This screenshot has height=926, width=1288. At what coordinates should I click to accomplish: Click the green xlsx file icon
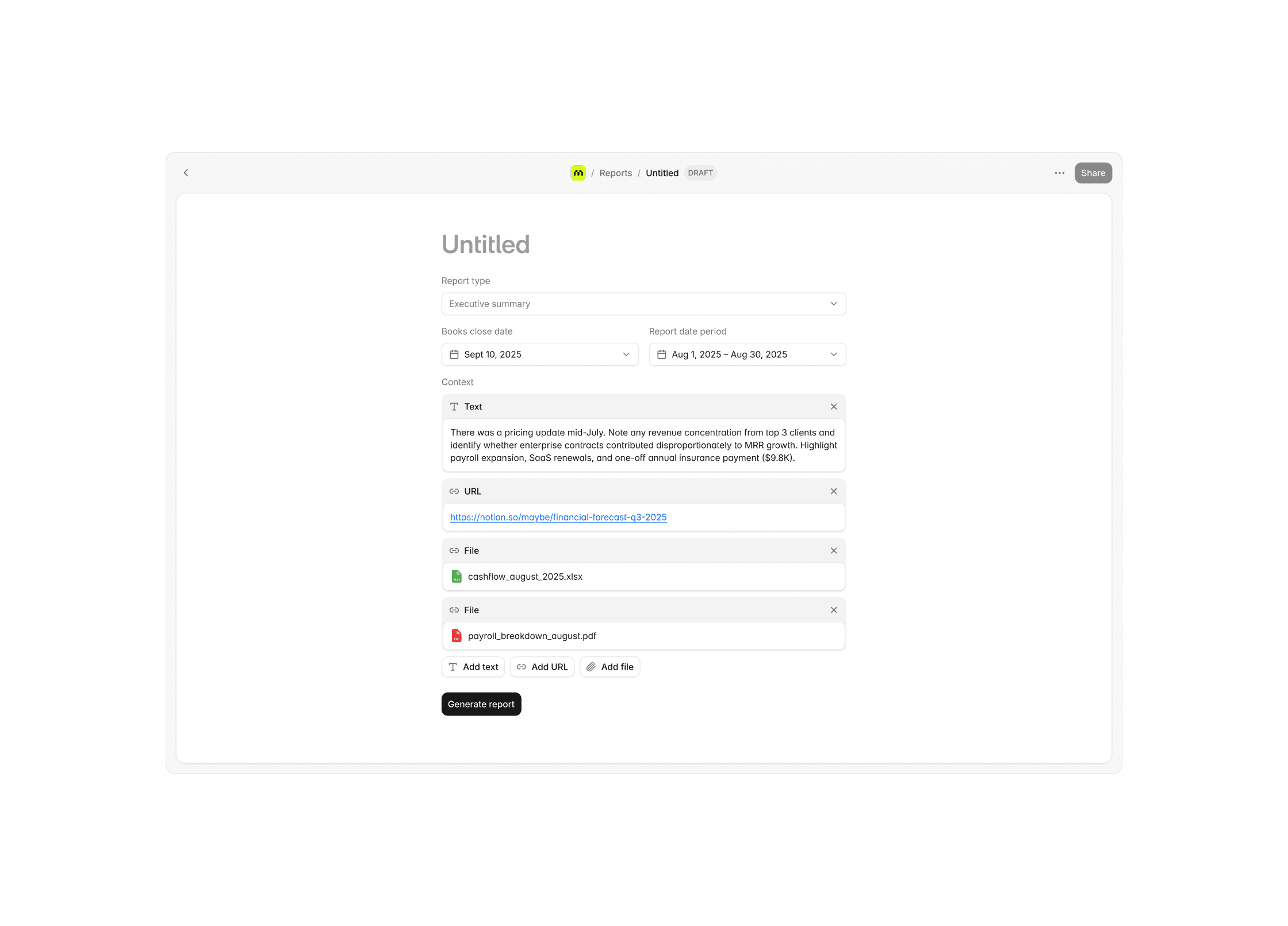tap(457, 576)
